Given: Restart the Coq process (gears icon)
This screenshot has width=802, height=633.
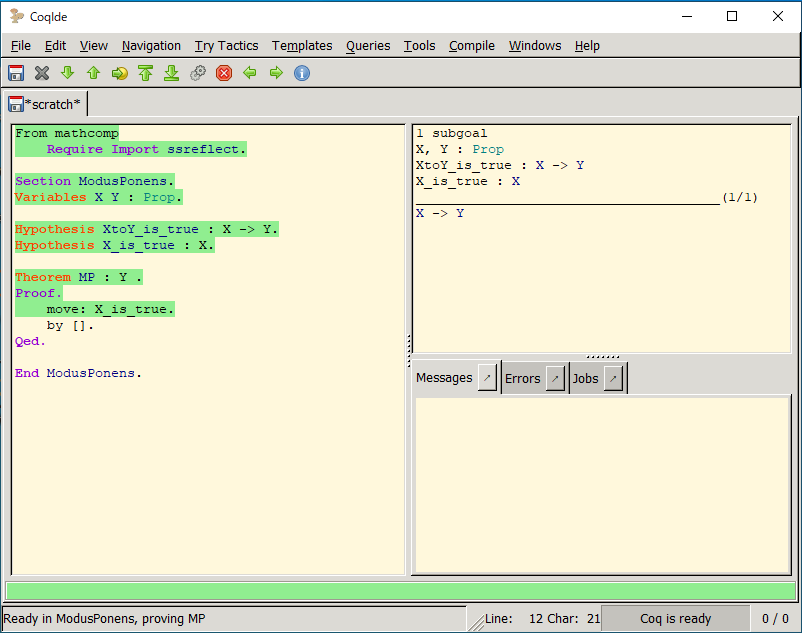Looking at the screenshot, I should click(197, 72).
